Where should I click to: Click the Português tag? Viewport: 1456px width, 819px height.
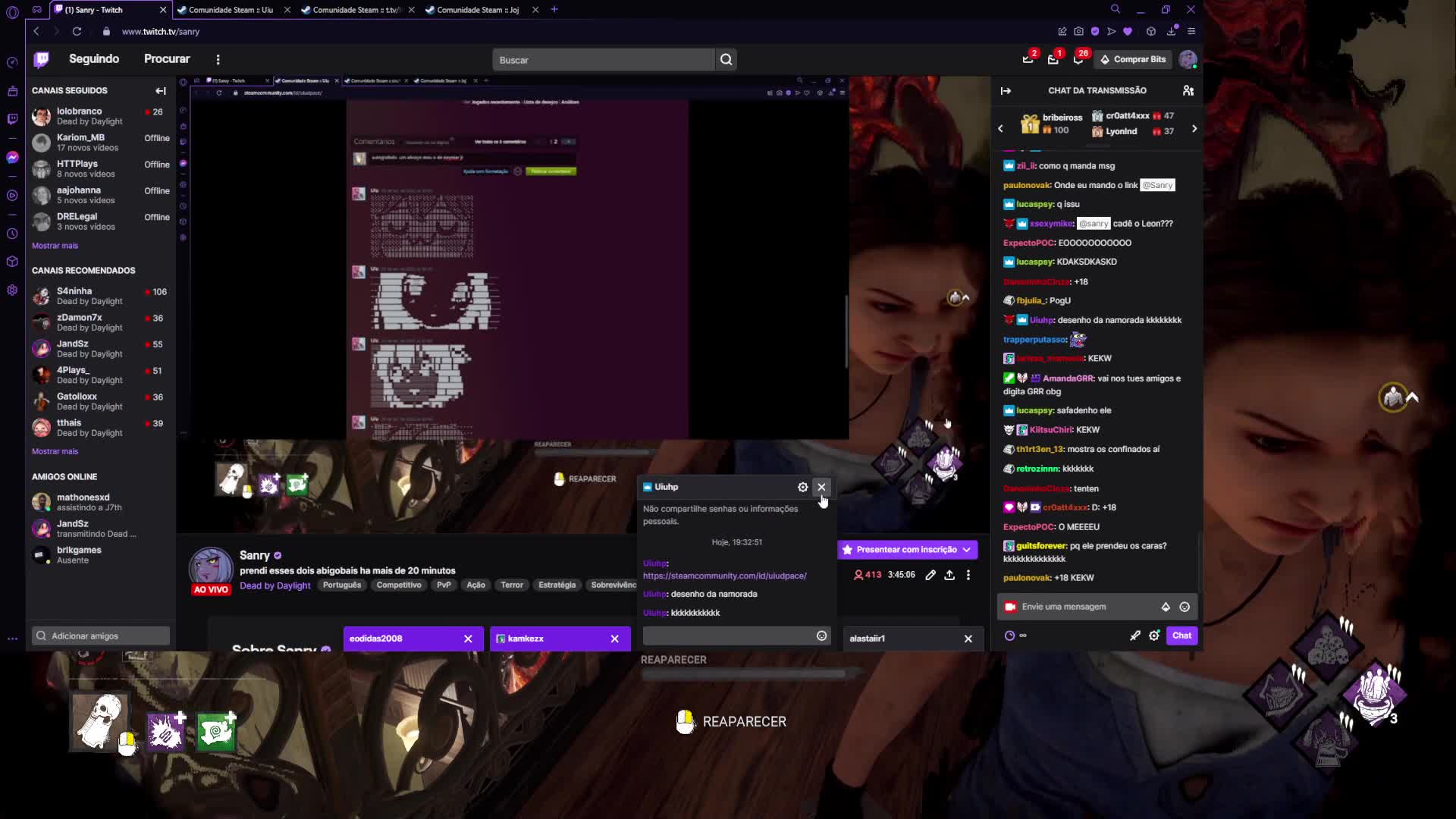(x=342, y=585)
